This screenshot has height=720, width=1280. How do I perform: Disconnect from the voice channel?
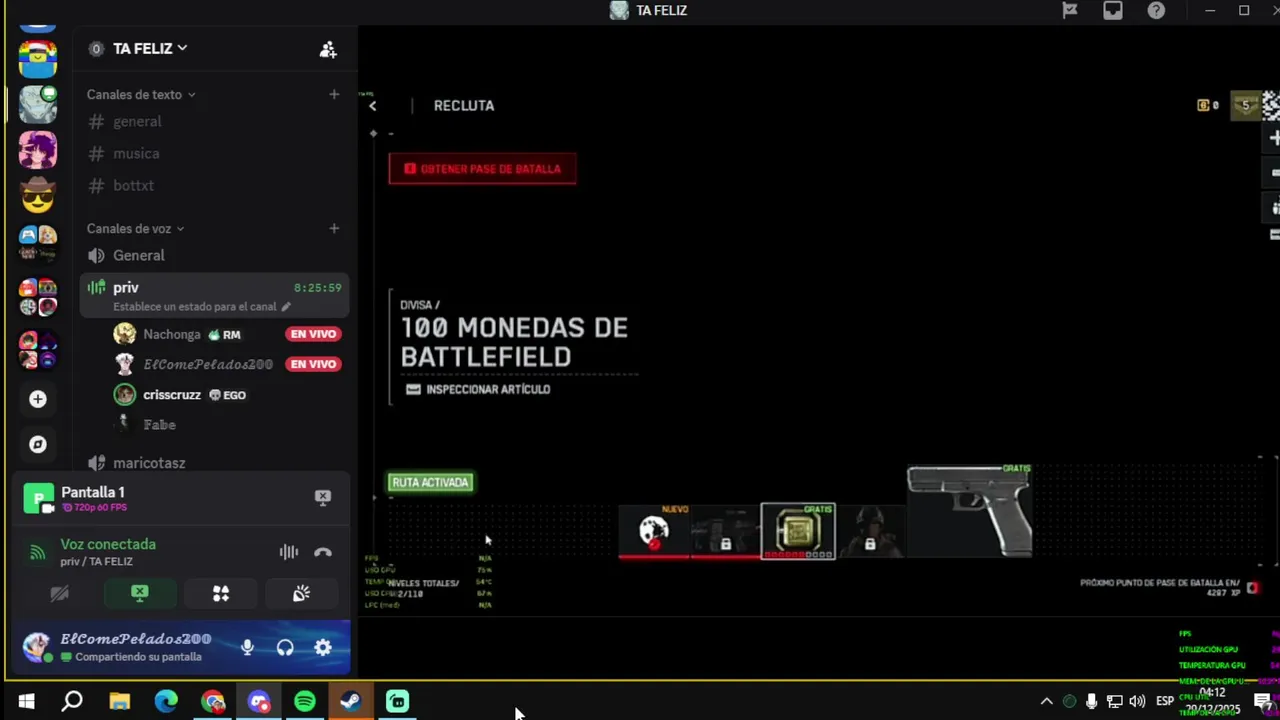323,552
